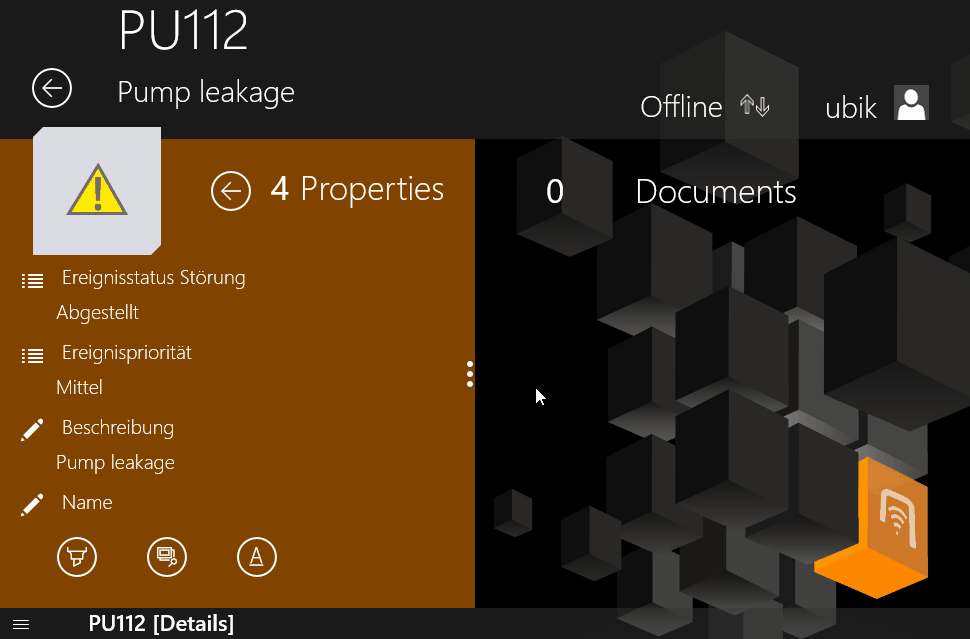Click the Abgestellt status value

pos(97,313)
